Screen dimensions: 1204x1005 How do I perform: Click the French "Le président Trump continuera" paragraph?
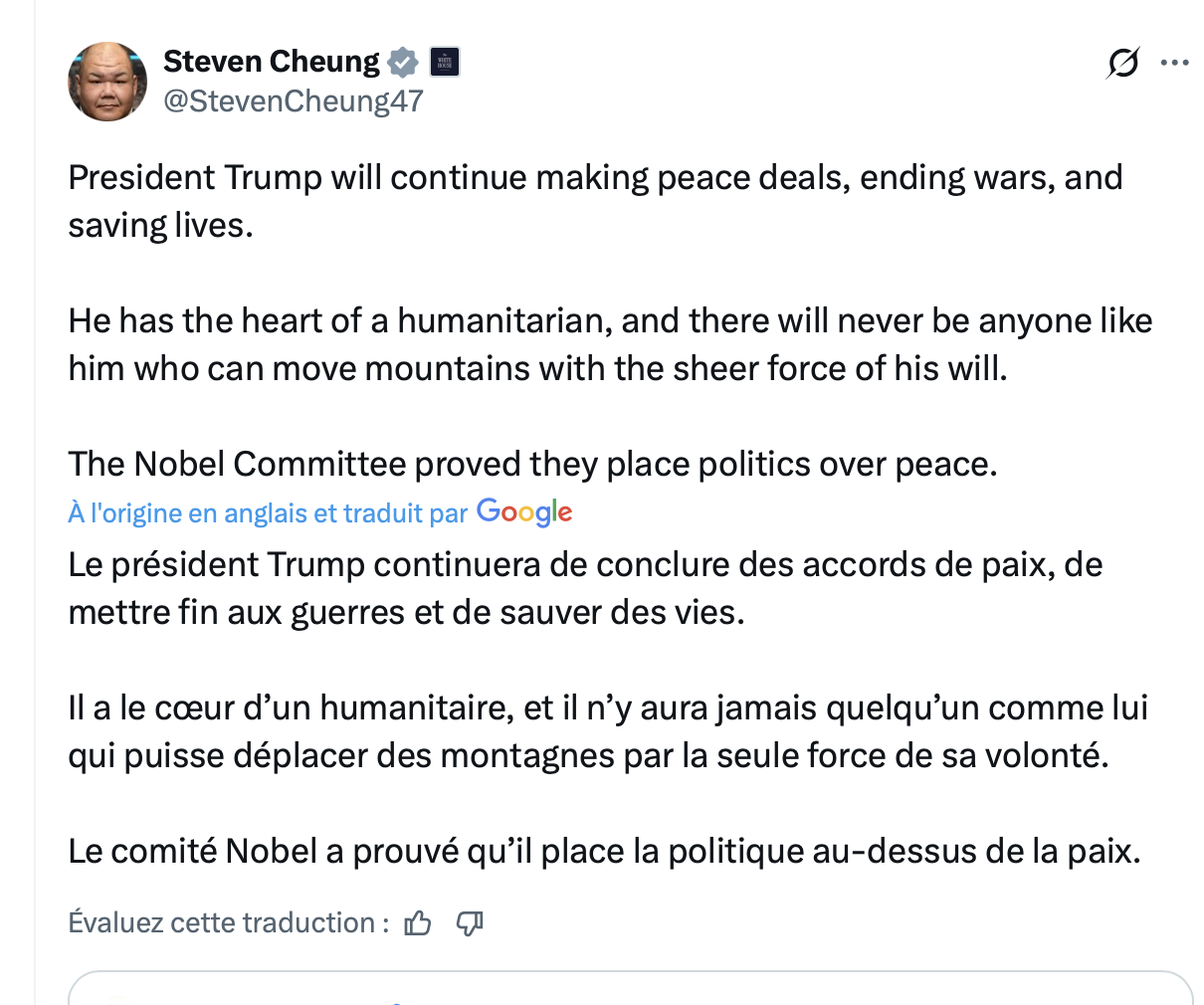585,588
